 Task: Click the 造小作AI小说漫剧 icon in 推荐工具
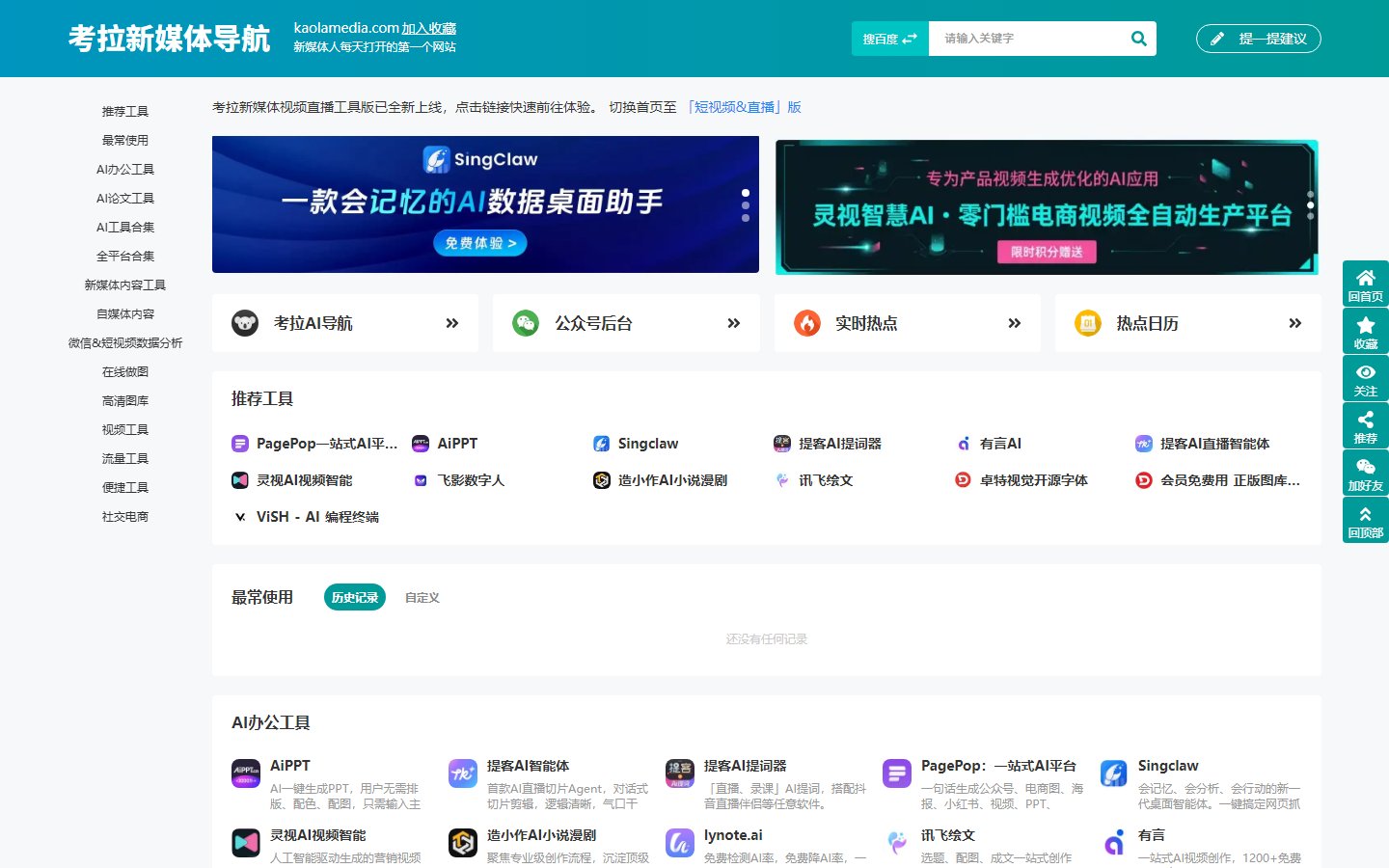pyautogui.click(x=602, y=480)
